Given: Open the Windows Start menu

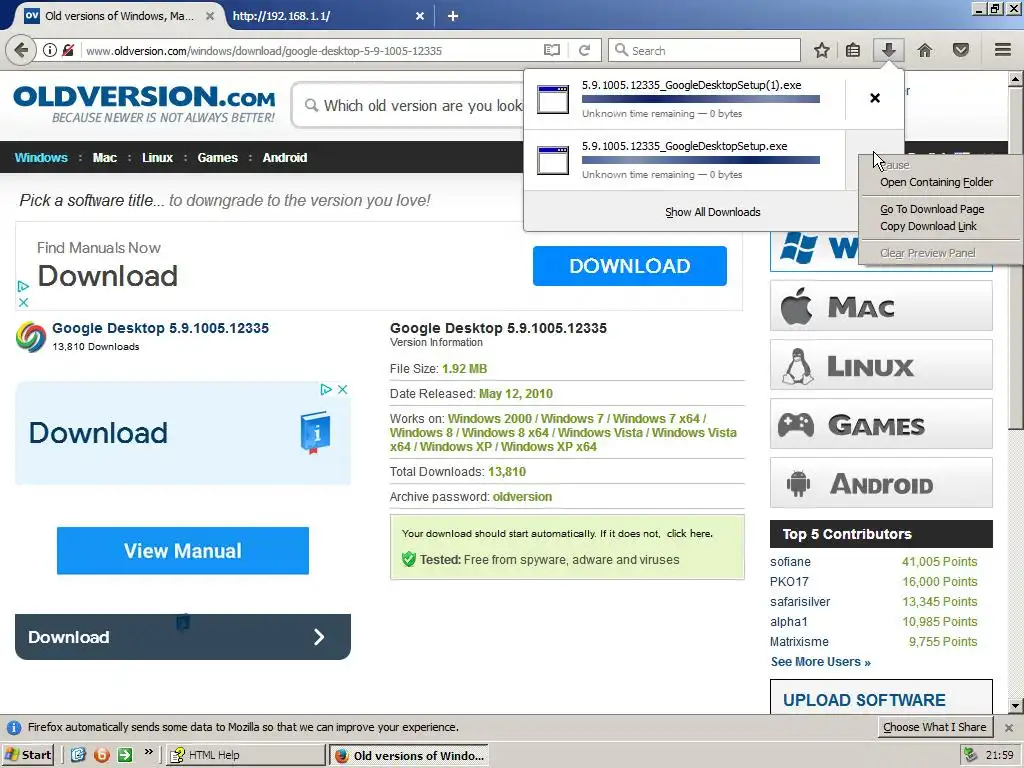Looking at the screenshot, I should tap(28, 755).
